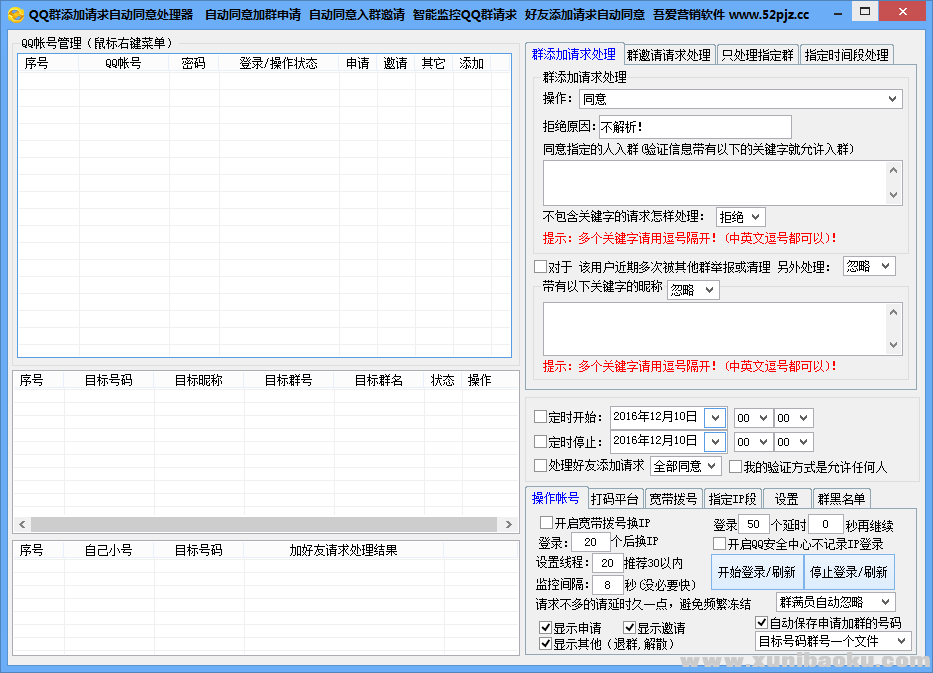
Task: Enable 开启宽带拨号换IP checkbox
Action: [546, 522]
